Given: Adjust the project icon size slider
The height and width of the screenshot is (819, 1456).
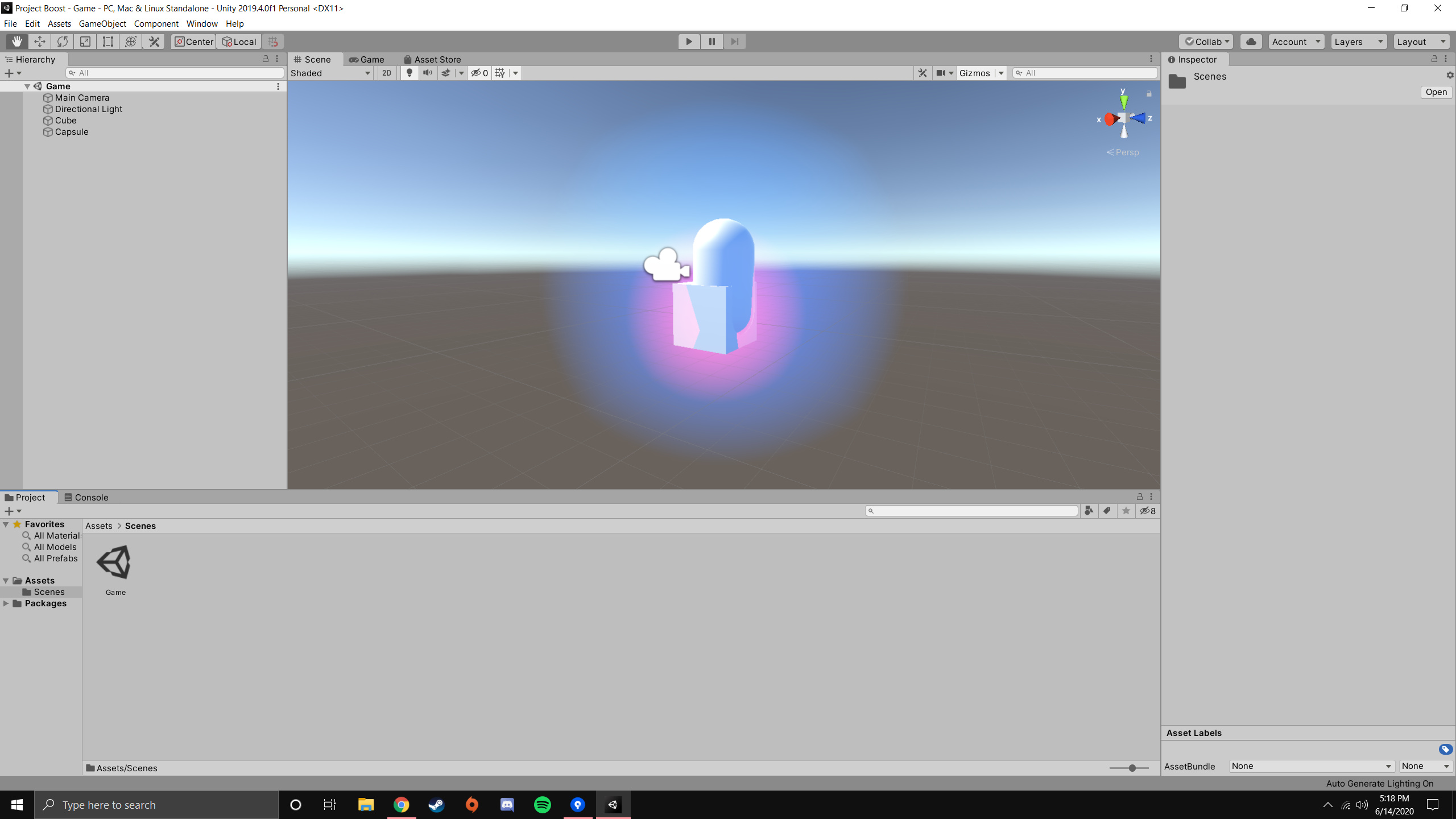Looking at the screenshot, I should coord(1132,768).
